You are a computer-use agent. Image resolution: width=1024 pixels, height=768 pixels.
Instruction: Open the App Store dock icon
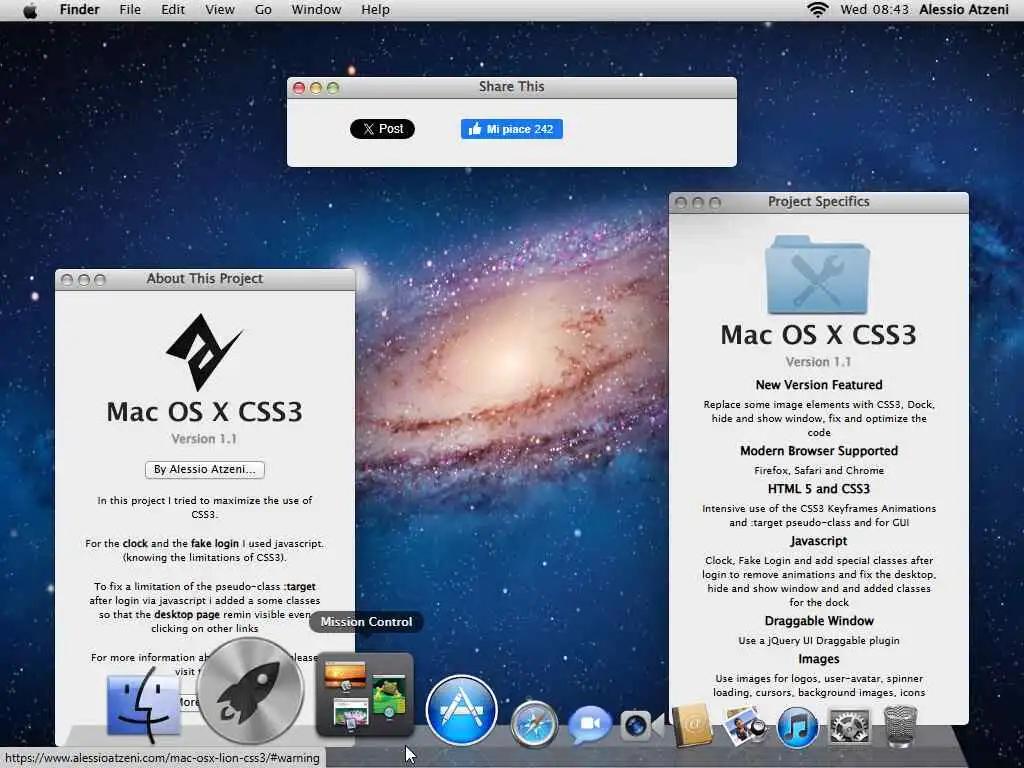coord(461,710)
